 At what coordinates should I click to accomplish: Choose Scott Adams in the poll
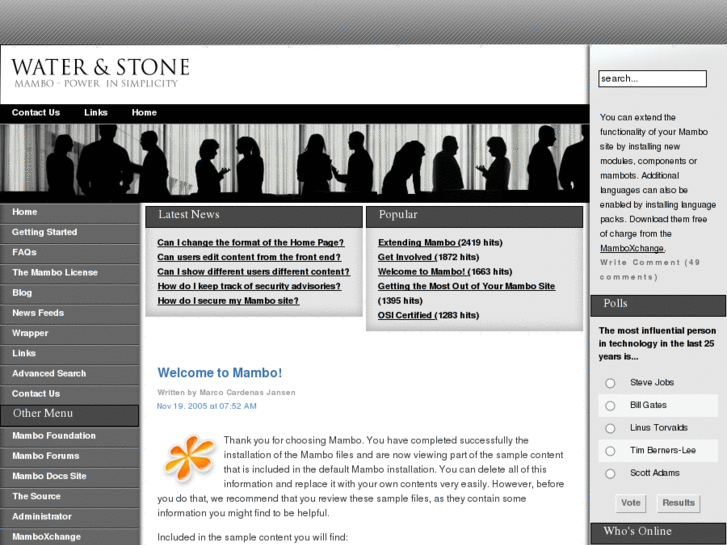tap(610, 474)
